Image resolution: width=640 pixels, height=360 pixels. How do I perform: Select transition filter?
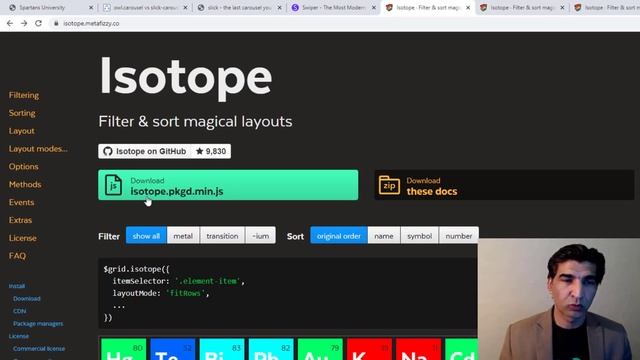(222, 236)
